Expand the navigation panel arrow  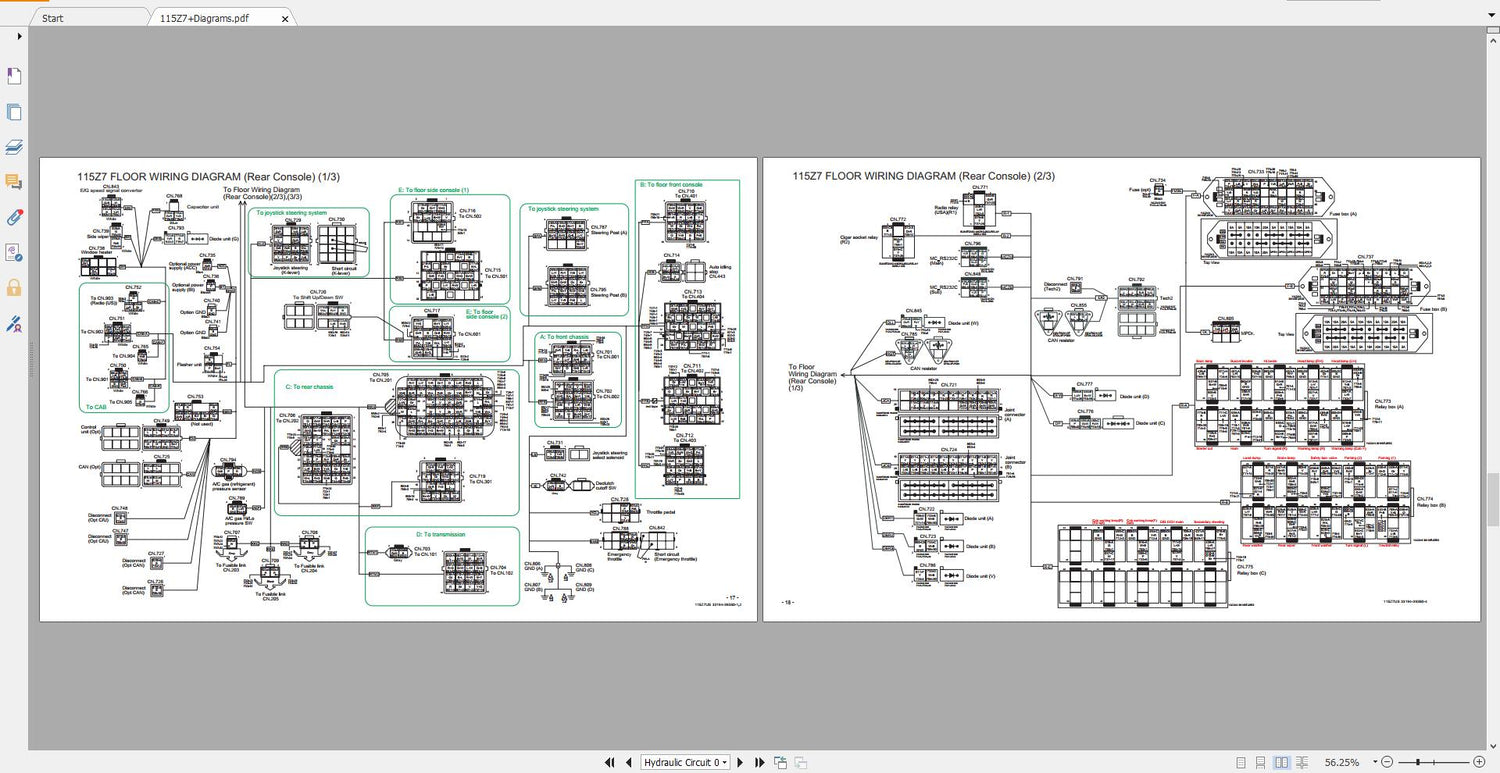19,36
